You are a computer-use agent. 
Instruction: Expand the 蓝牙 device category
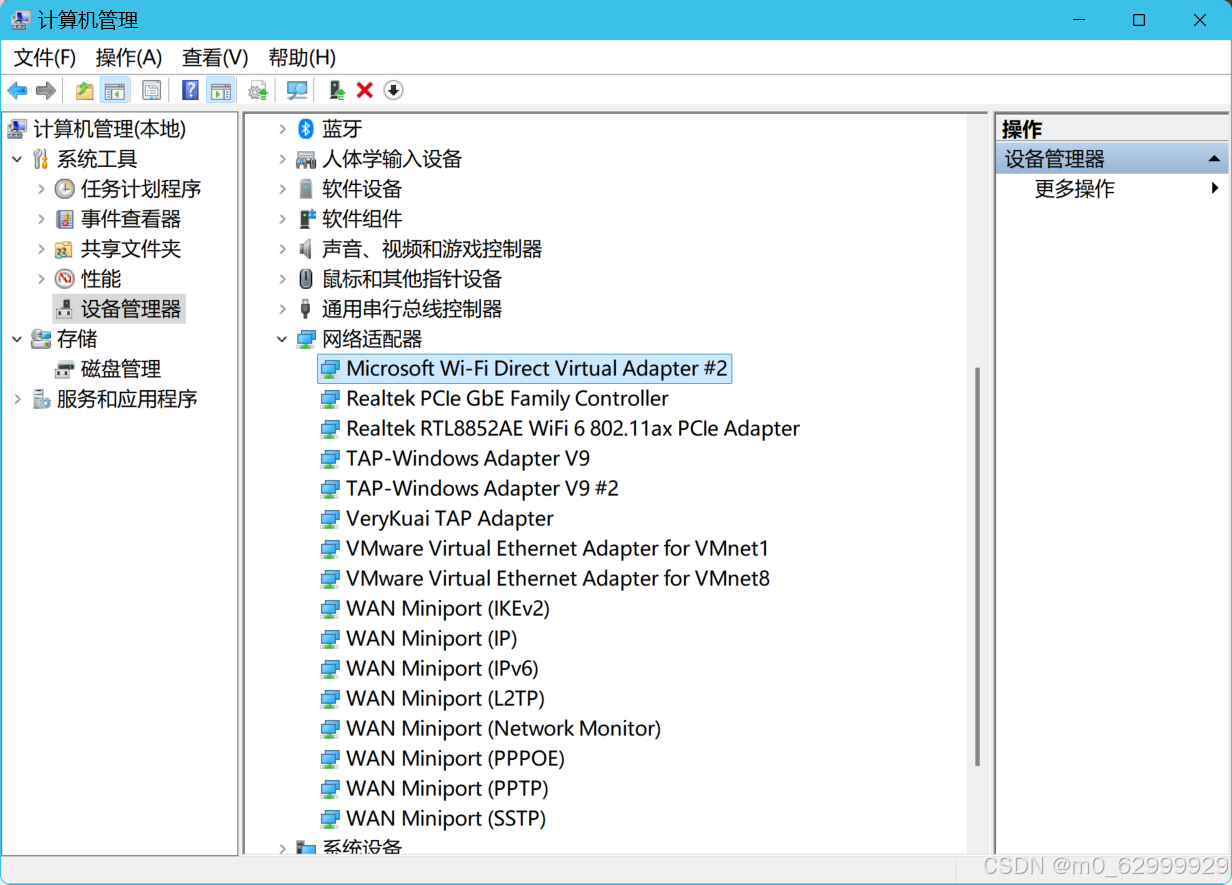(282, 129)
